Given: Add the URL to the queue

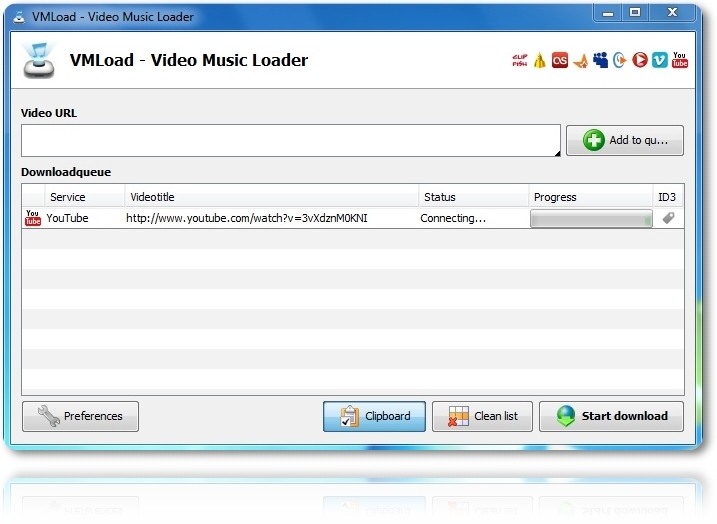Looking at the screenshot, I should [625, 140].
